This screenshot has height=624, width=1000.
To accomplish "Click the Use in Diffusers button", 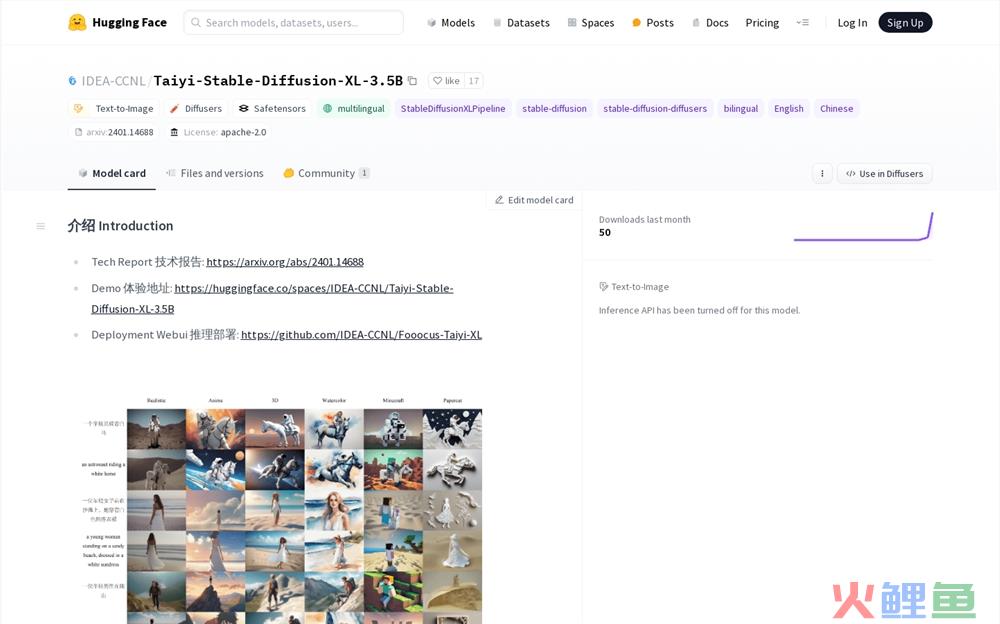I will [885, 174].
